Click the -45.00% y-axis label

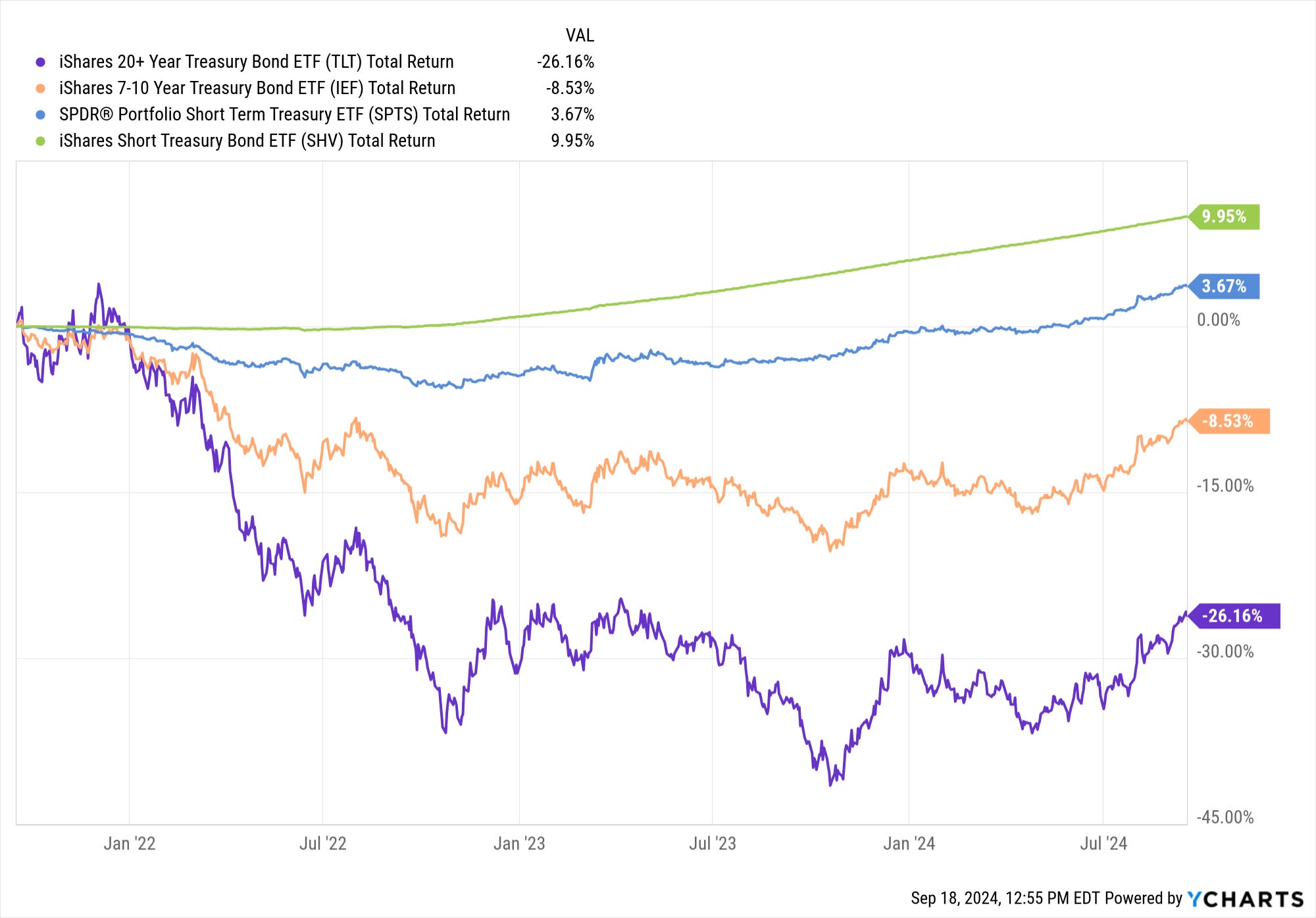1225,817
